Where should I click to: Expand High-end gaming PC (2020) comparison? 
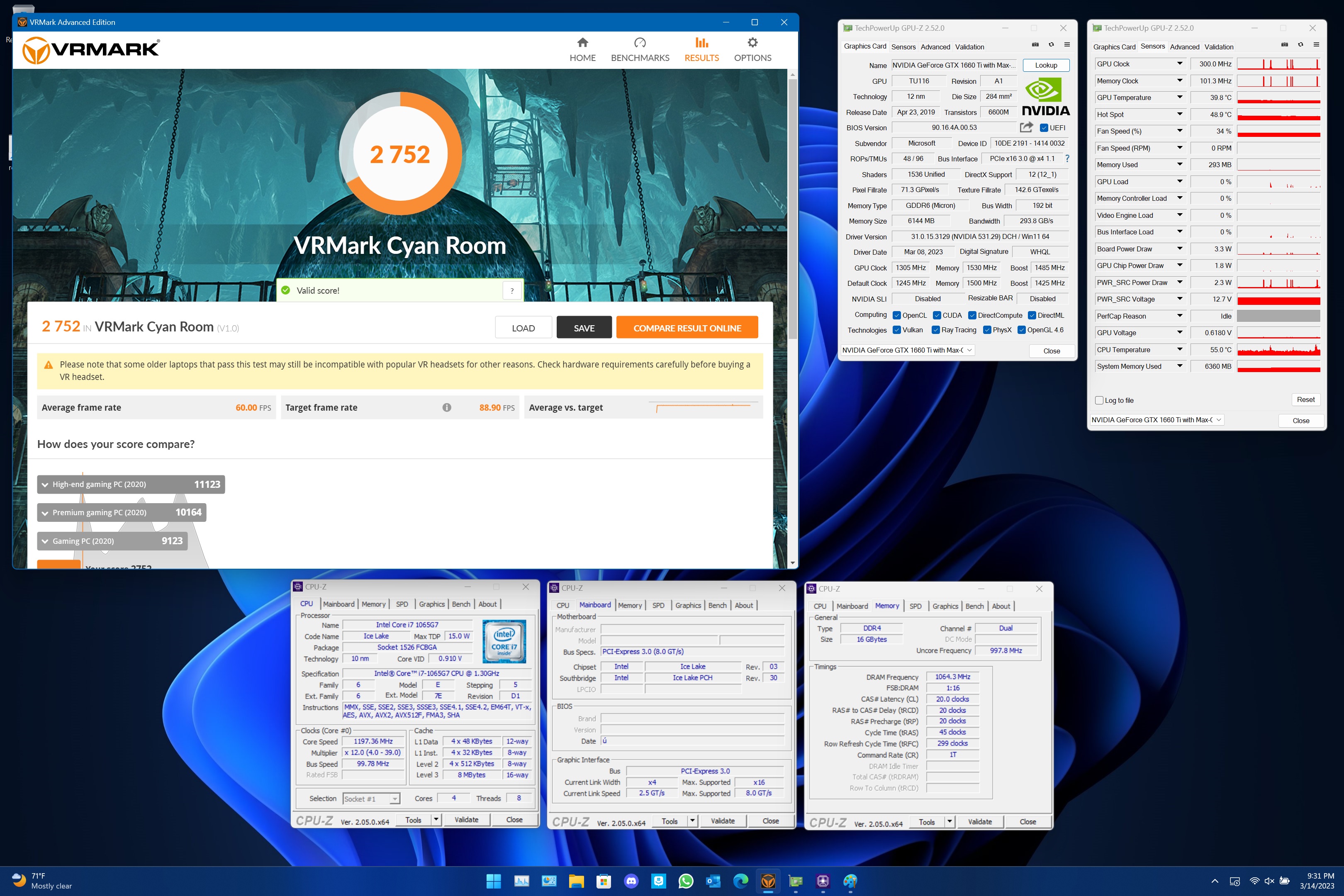point(131,485)
